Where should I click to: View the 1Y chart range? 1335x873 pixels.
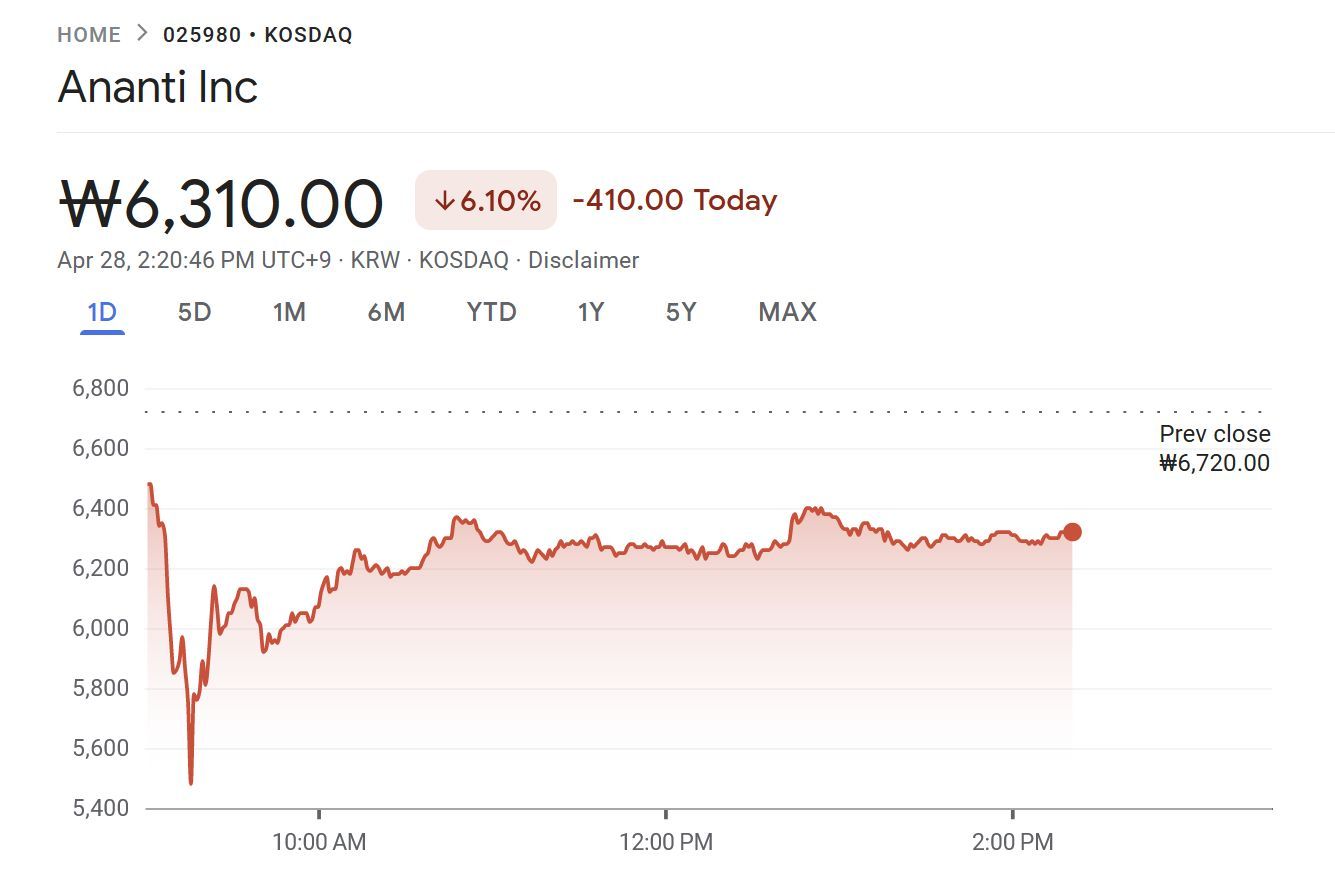pos(591,313)
